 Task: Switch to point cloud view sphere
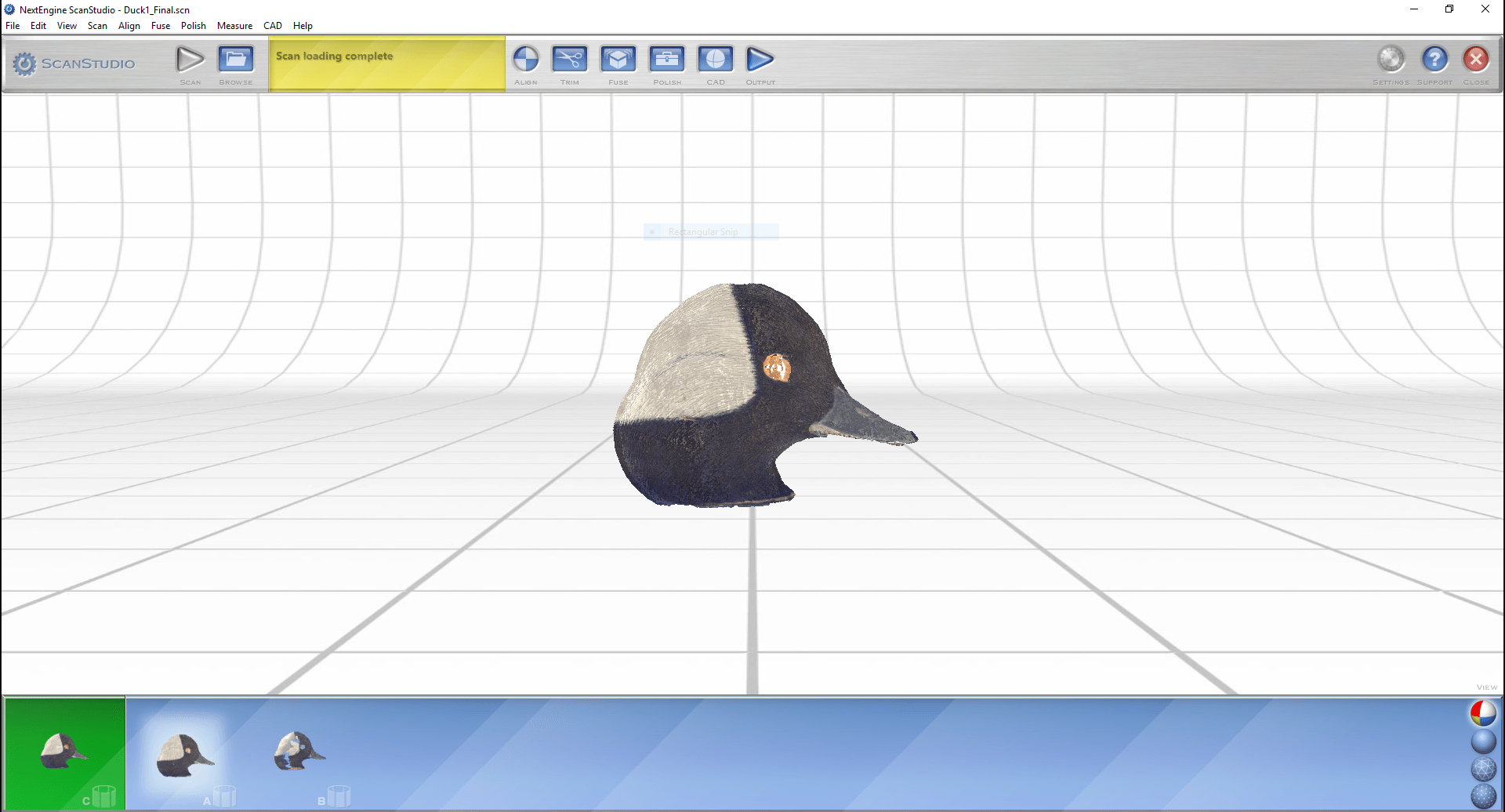[x=1483, y=796]
